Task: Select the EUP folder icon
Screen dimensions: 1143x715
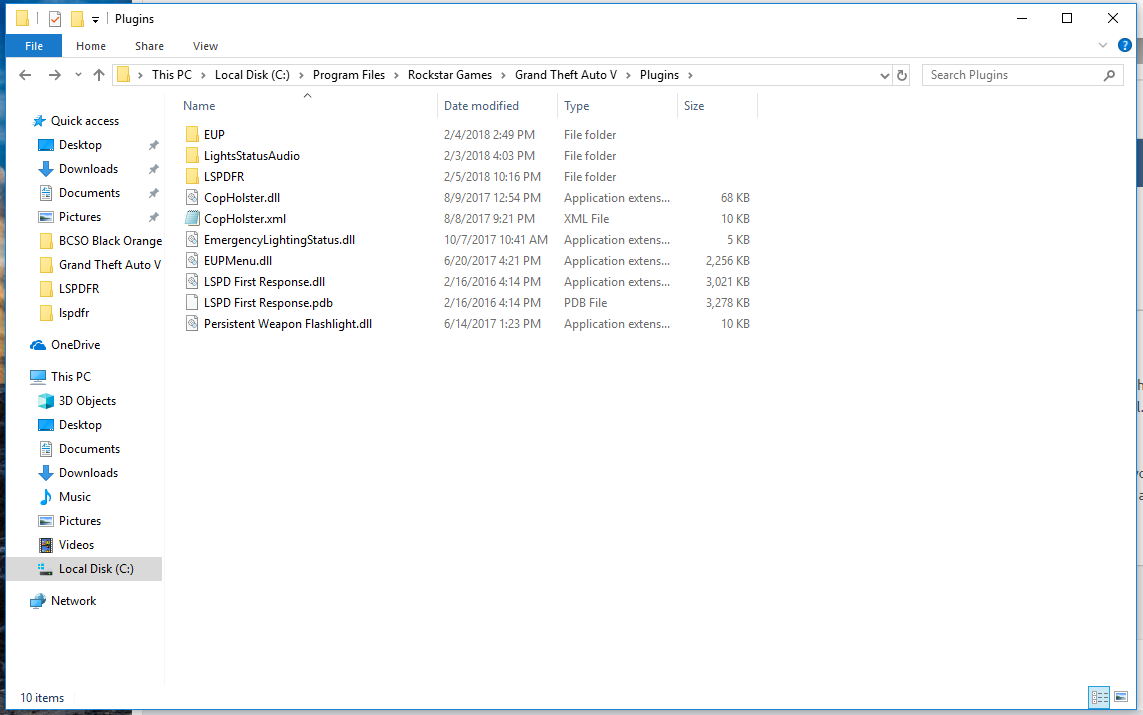Action: click(192, 135)
